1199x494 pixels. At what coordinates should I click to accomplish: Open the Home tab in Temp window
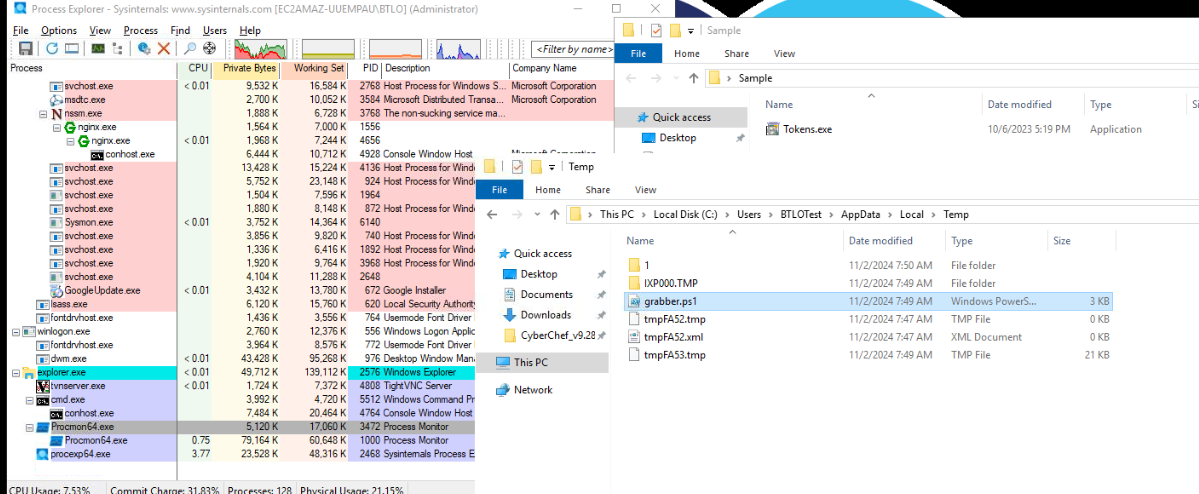pos(548,190)
